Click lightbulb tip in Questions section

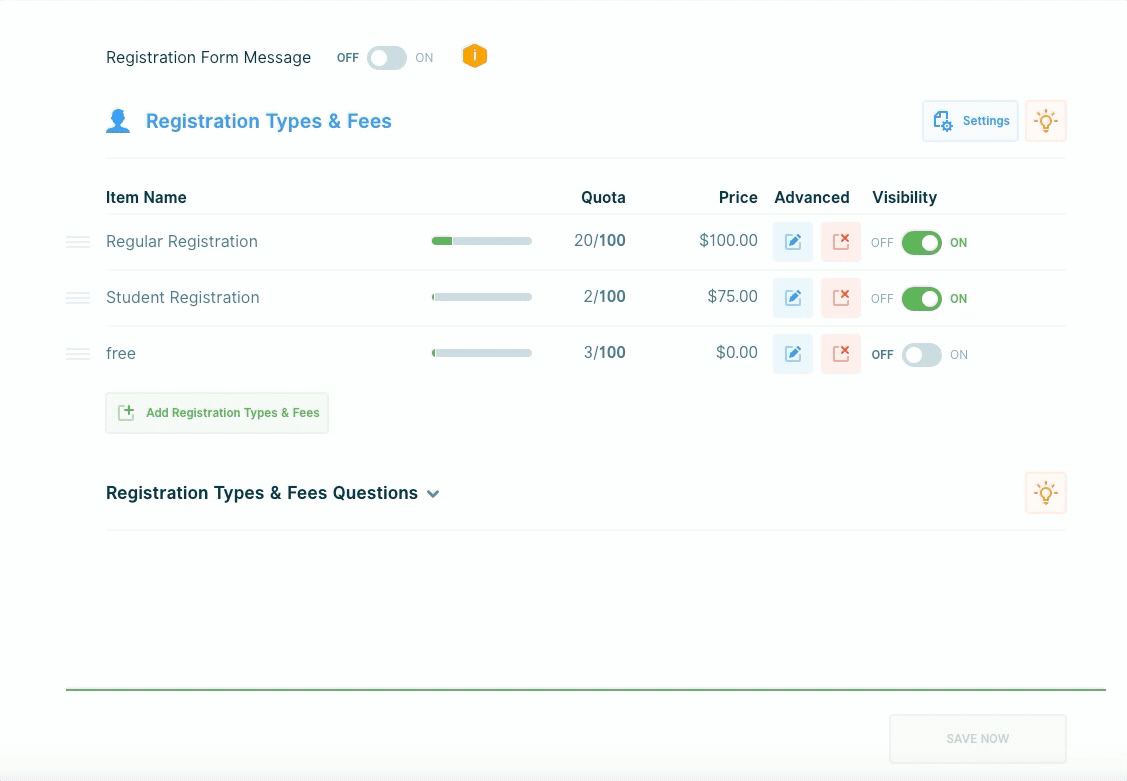[1045, 493]
